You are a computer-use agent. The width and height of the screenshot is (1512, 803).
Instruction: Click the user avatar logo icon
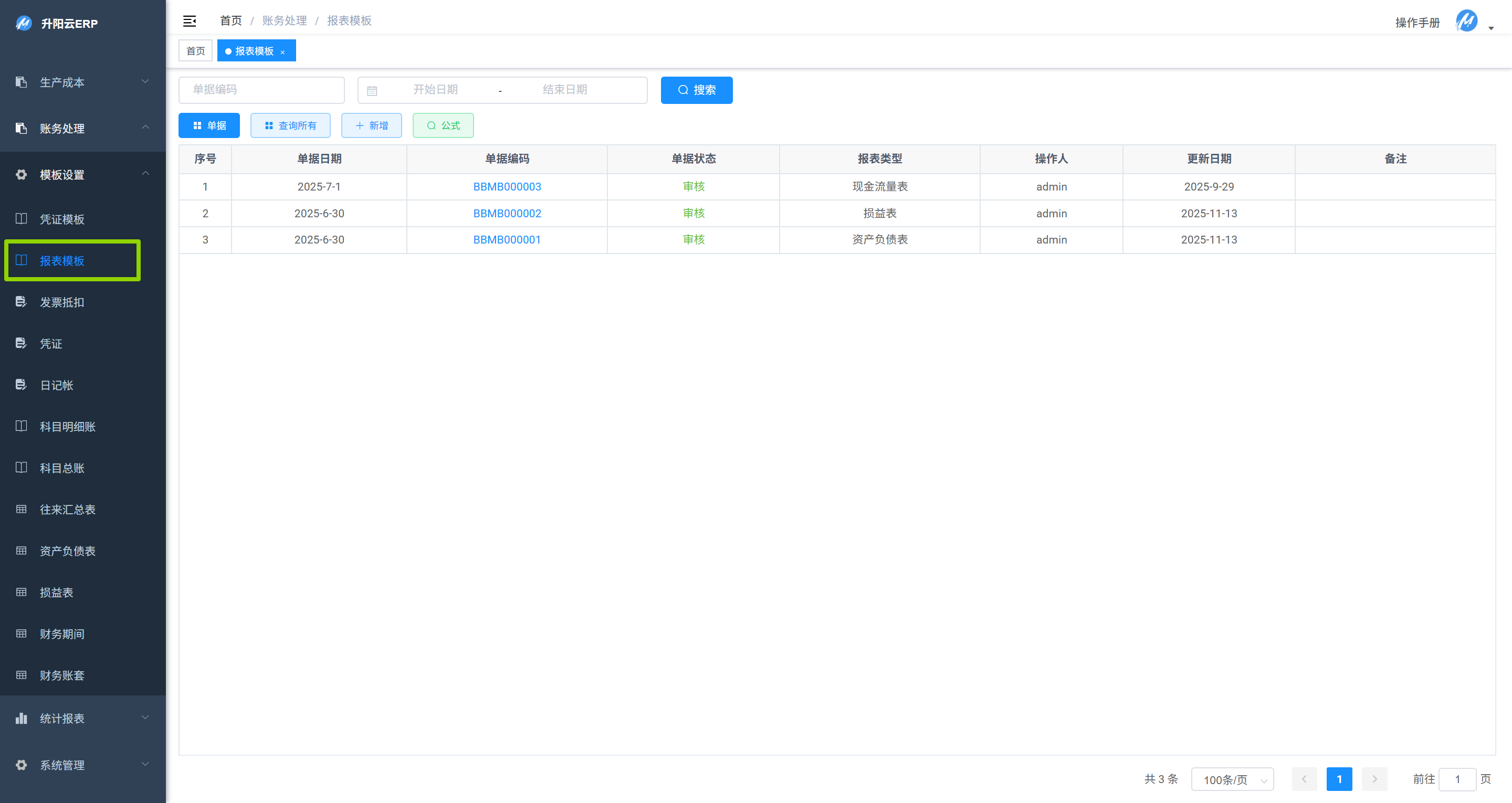pos(1466,22)
